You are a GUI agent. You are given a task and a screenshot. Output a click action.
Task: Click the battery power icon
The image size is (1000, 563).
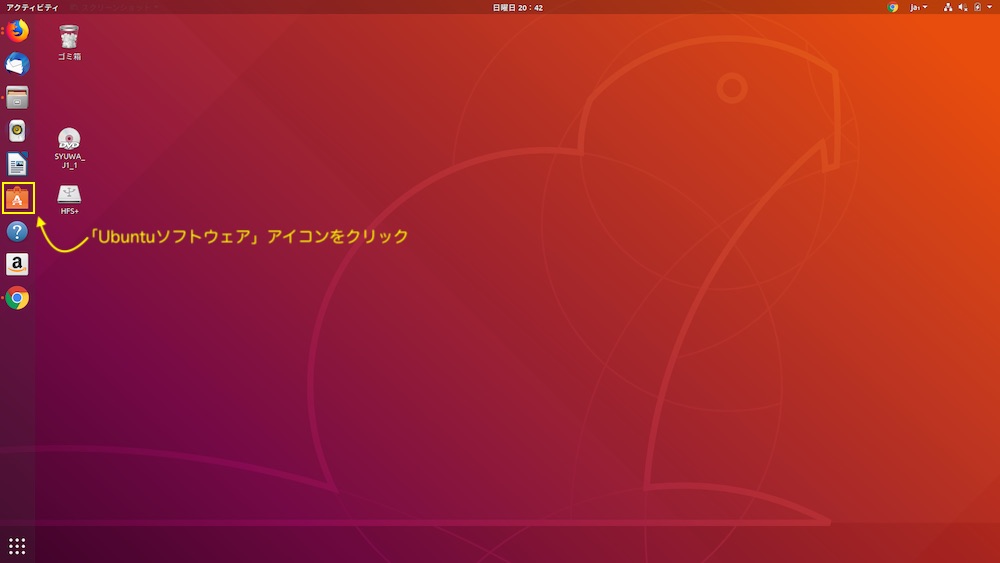[977, 8]
